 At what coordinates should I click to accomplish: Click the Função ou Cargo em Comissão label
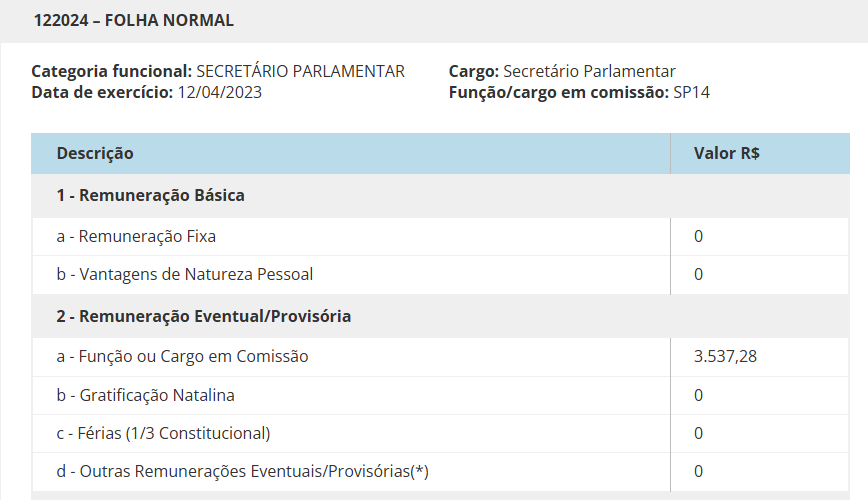coord(182,356)
